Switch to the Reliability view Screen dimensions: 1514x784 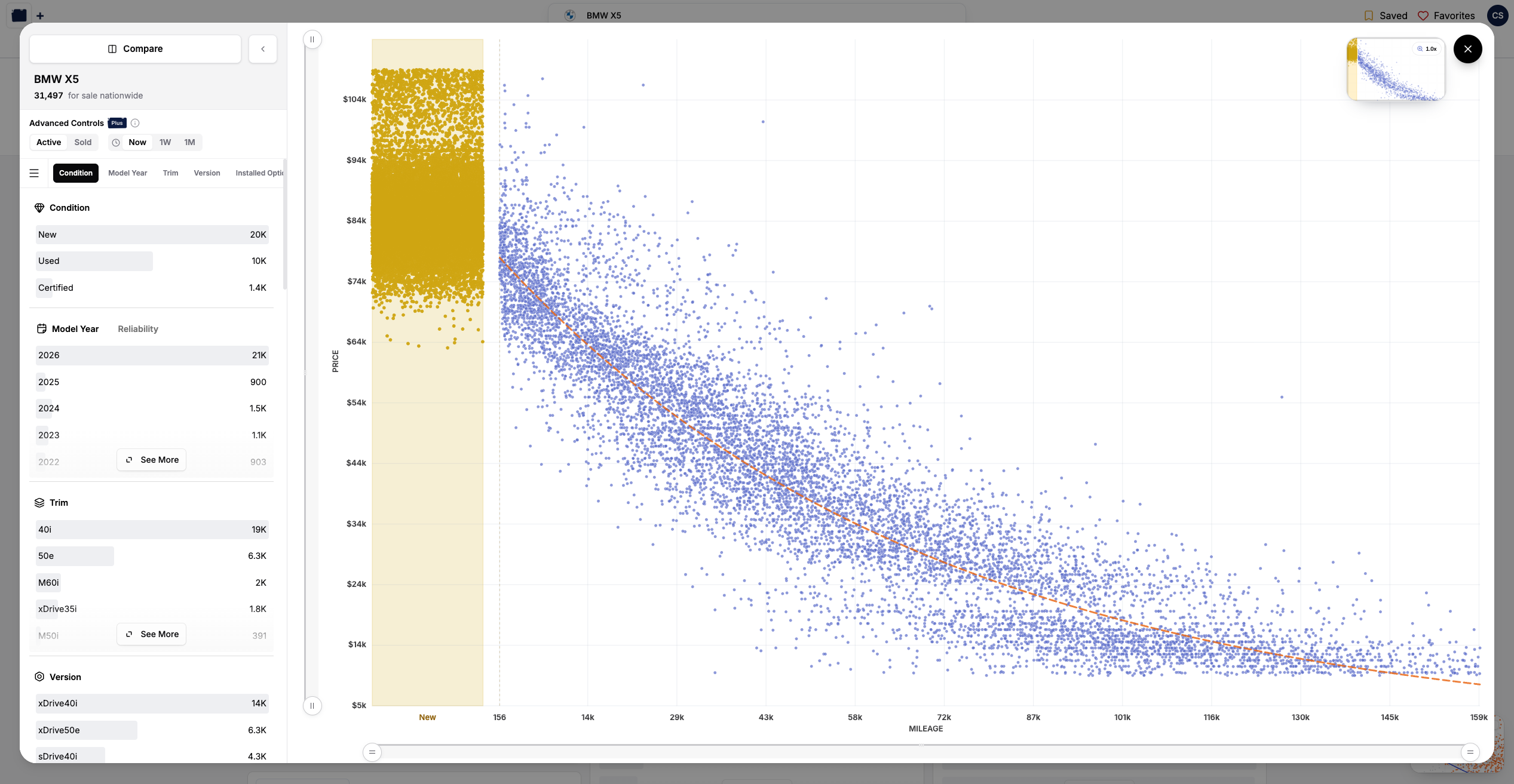click(x=138, y=329)
